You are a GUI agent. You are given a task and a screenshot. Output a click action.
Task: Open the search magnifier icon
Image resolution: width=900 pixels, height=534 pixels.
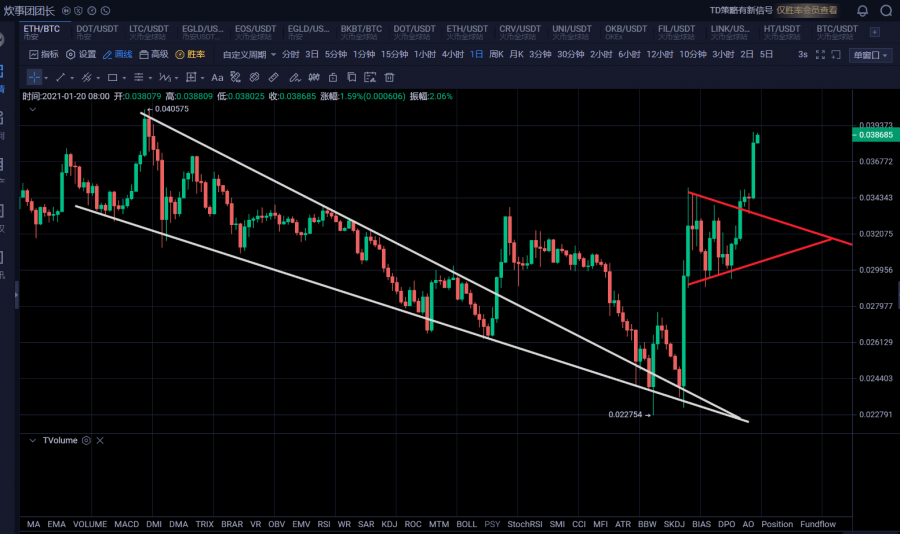click(x=886, y=11)
